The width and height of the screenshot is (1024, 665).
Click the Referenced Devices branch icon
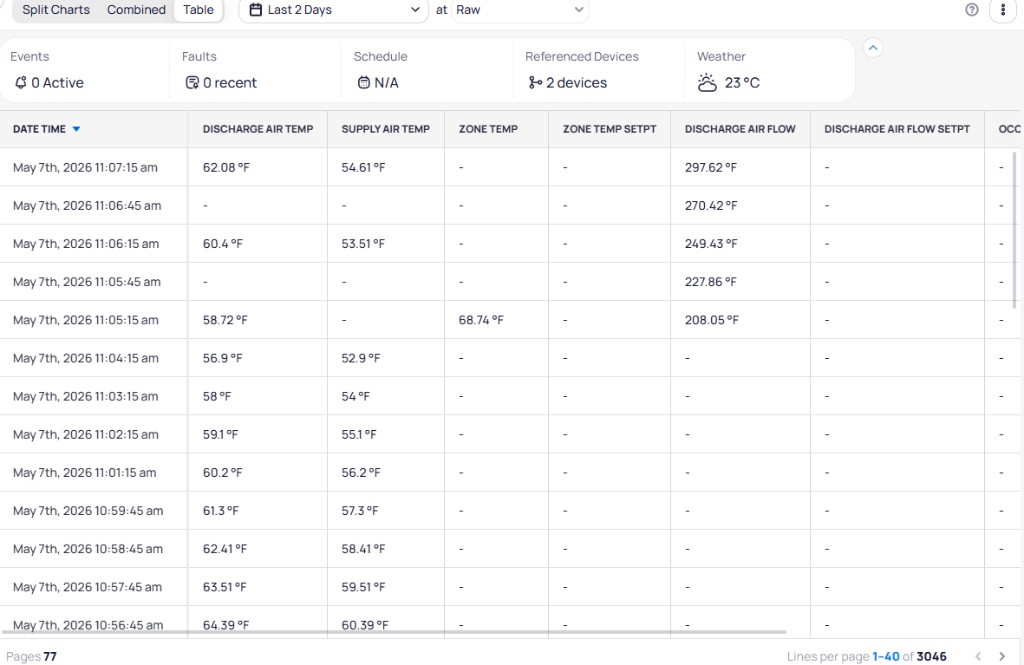(535, 82)
